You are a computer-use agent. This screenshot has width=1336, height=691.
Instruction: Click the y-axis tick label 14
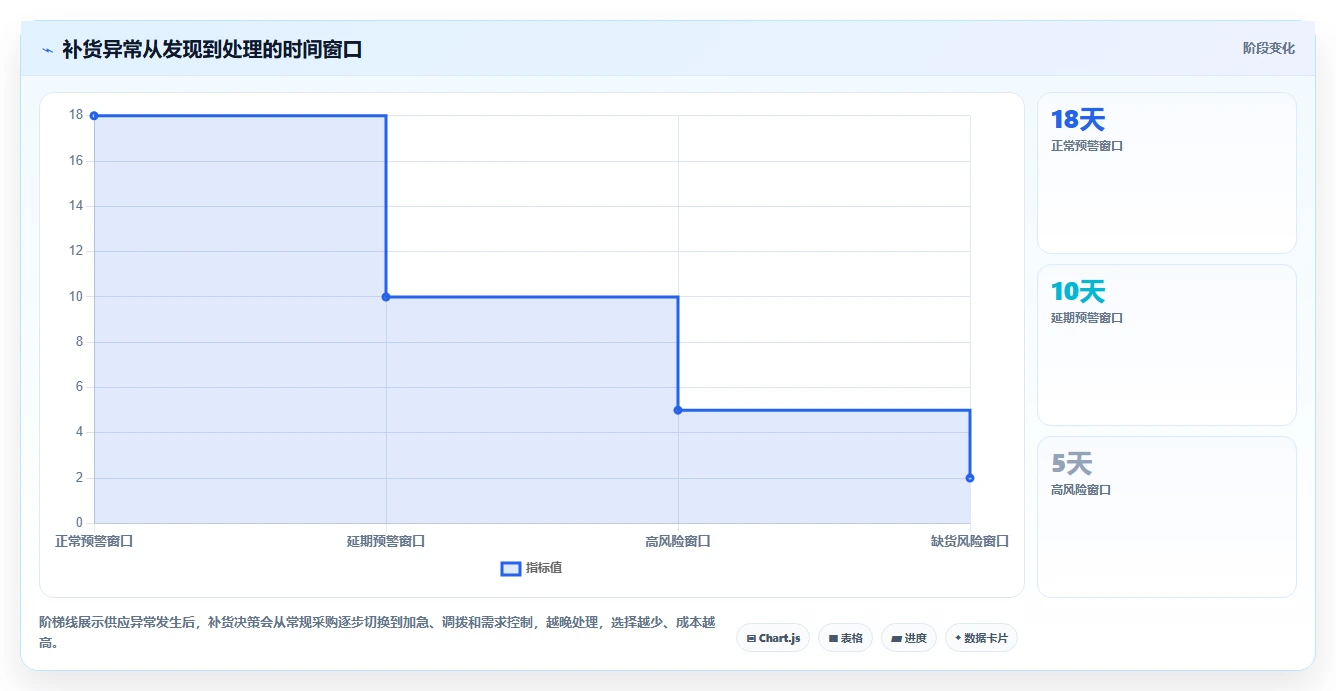(x=76, y=206)
